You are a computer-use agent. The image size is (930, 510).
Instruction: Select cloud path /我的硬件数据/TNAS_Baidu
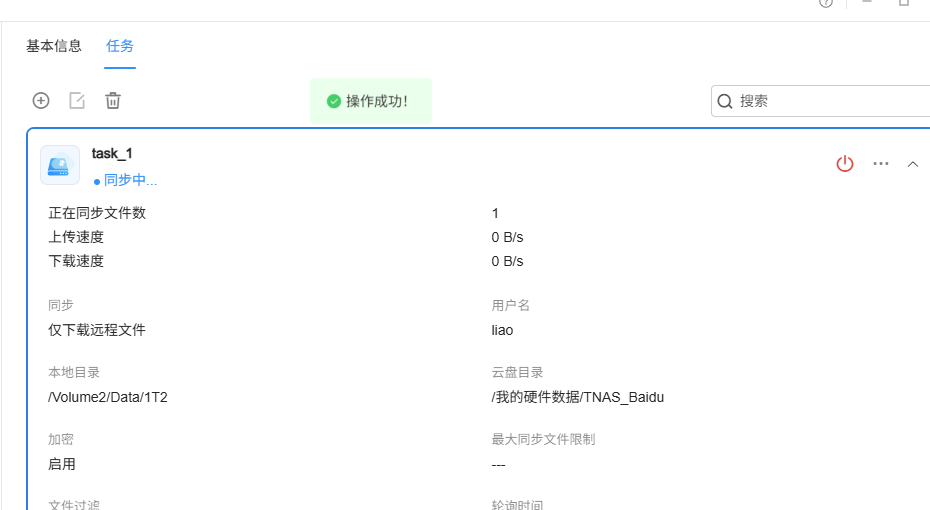578,397
